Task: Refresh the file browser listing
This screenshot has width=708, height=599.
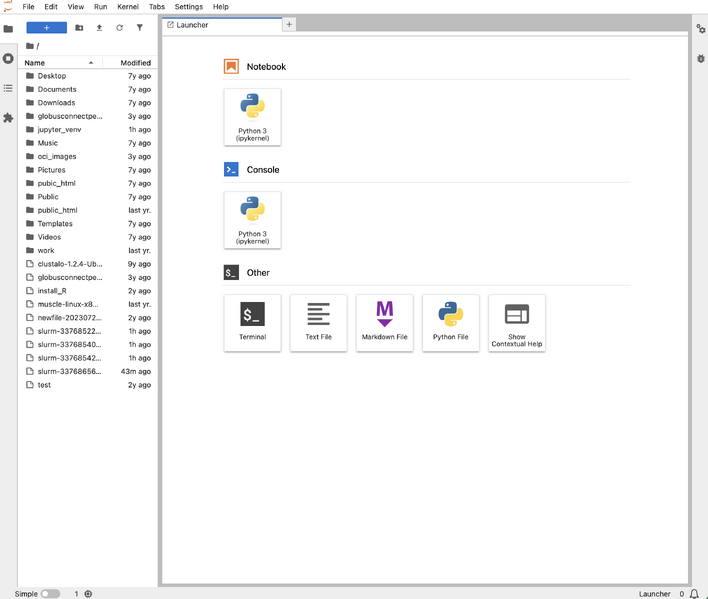Action: pos(119,28)
